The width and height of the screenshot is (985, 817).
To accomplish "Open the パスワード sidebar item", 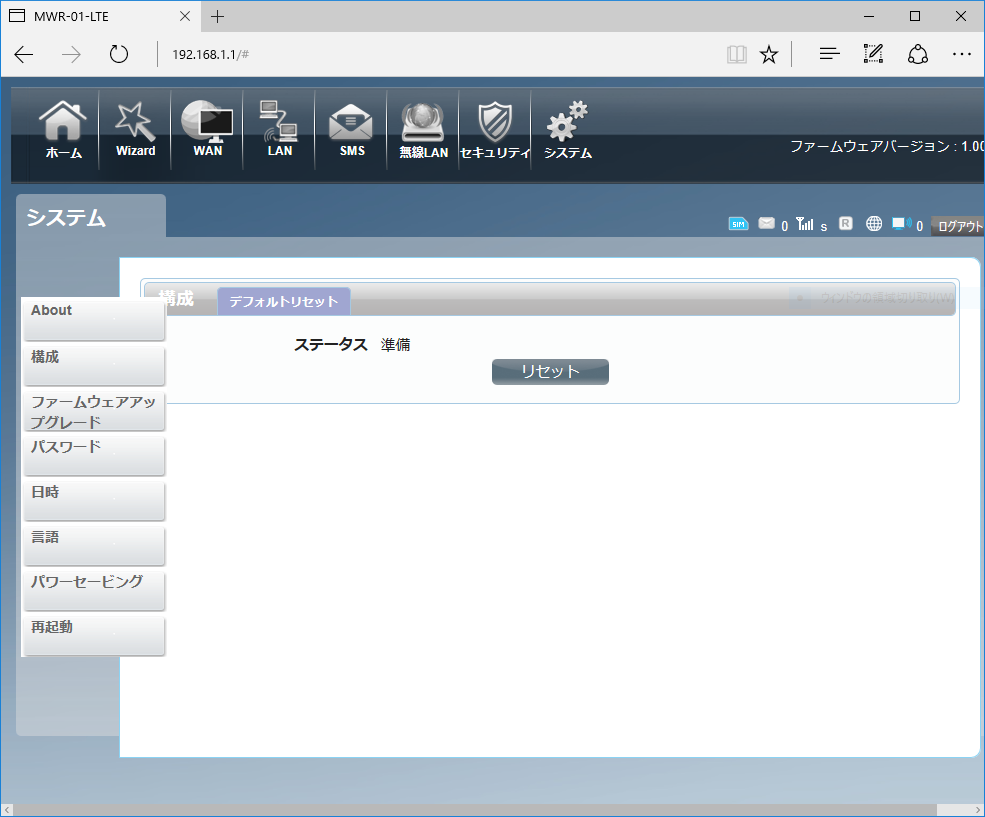I will coord(94,456).
